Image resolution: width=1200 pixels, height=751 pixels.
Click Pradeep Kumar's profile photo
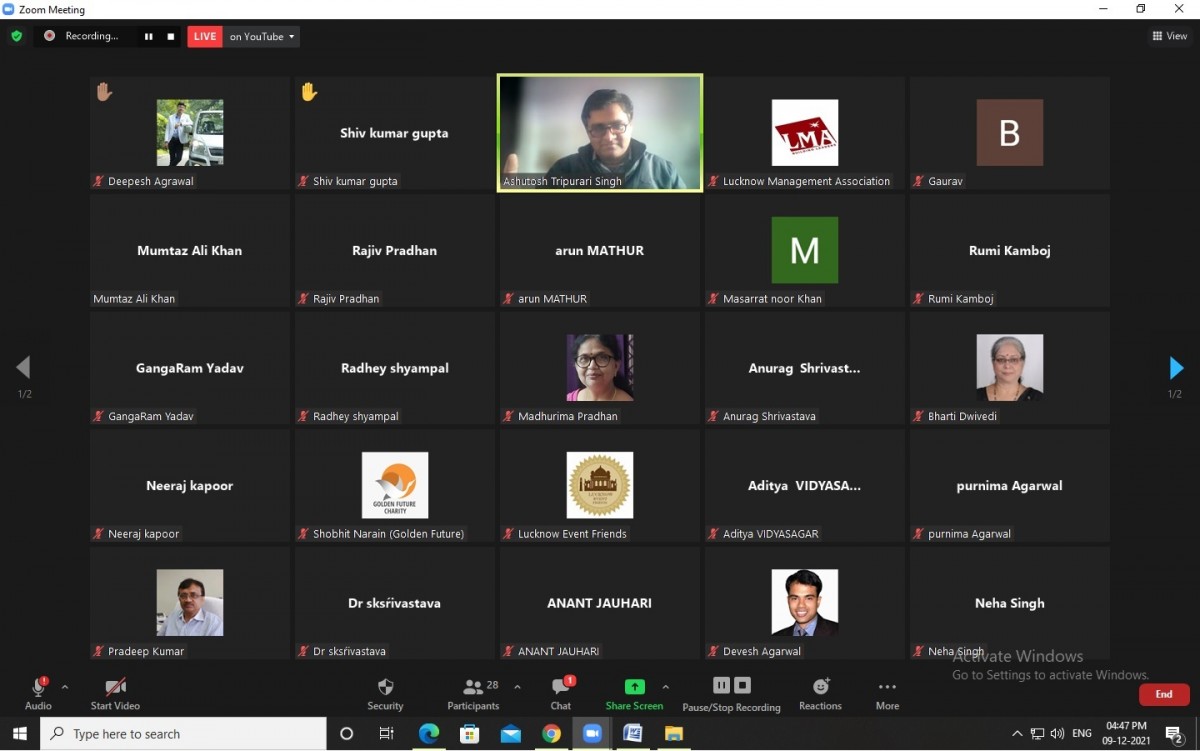click(x=190, y=603)
